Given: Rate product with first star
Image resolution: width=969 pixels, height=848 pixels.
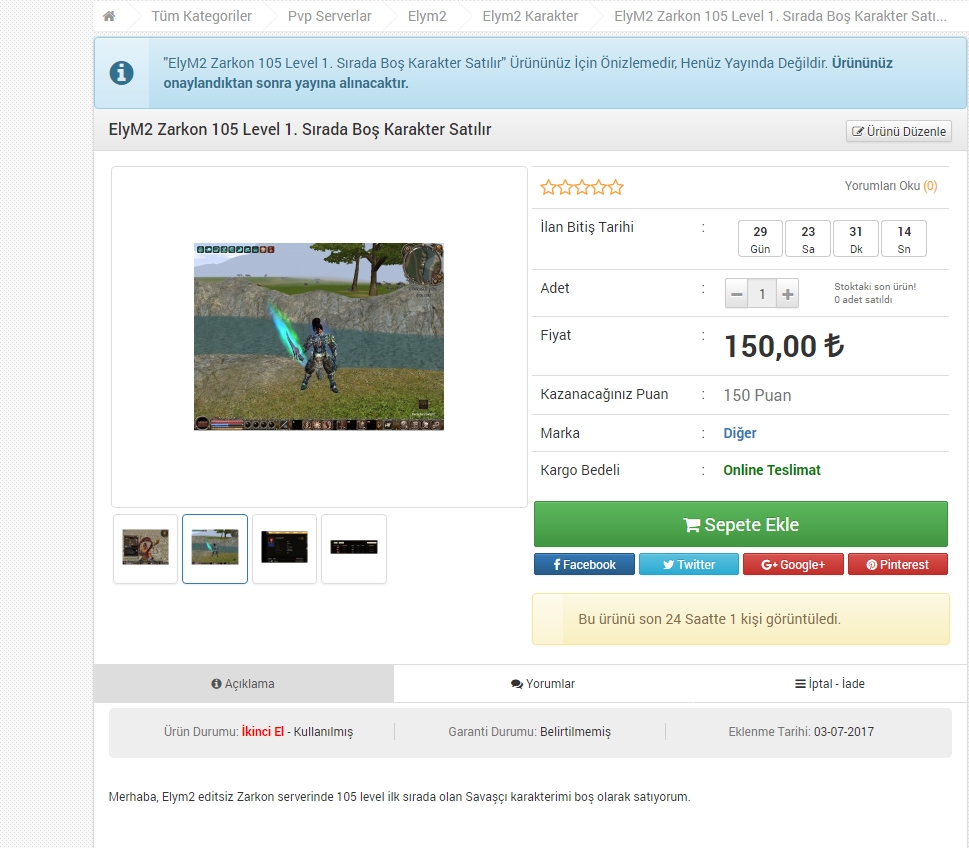Looking at the screenshot, I should click(548, 187).
